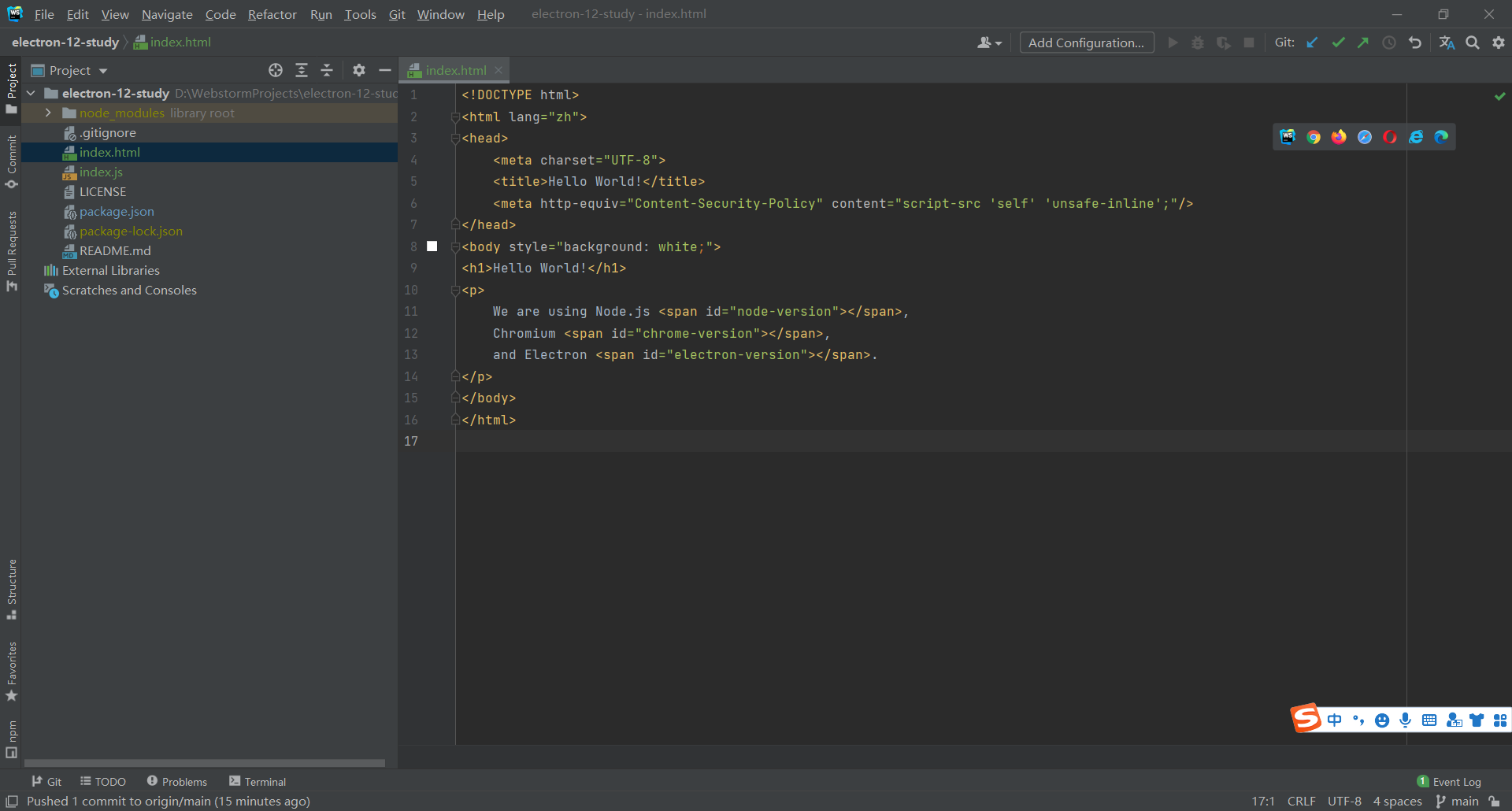The width and height of the screenshot is (1512, 811).
Task: Open in Firefox browser icon
Action: point(1339,137)
